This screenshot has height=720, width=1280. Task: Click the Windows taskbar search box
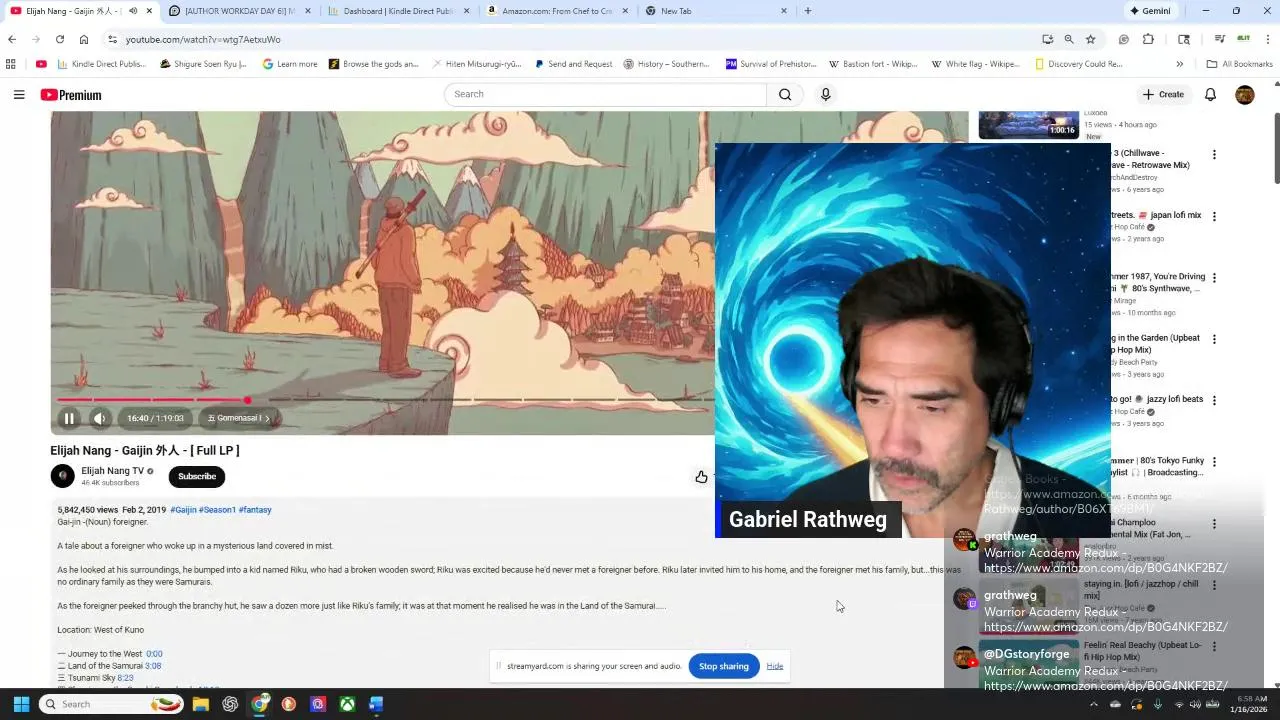tap(112, 704)
